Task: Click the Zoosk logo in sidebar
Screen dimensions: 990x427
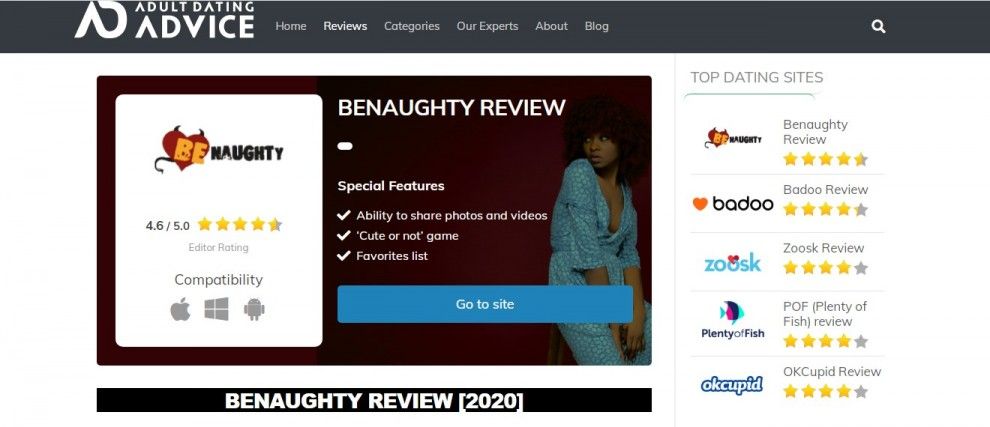Action: tap(732, 262)
